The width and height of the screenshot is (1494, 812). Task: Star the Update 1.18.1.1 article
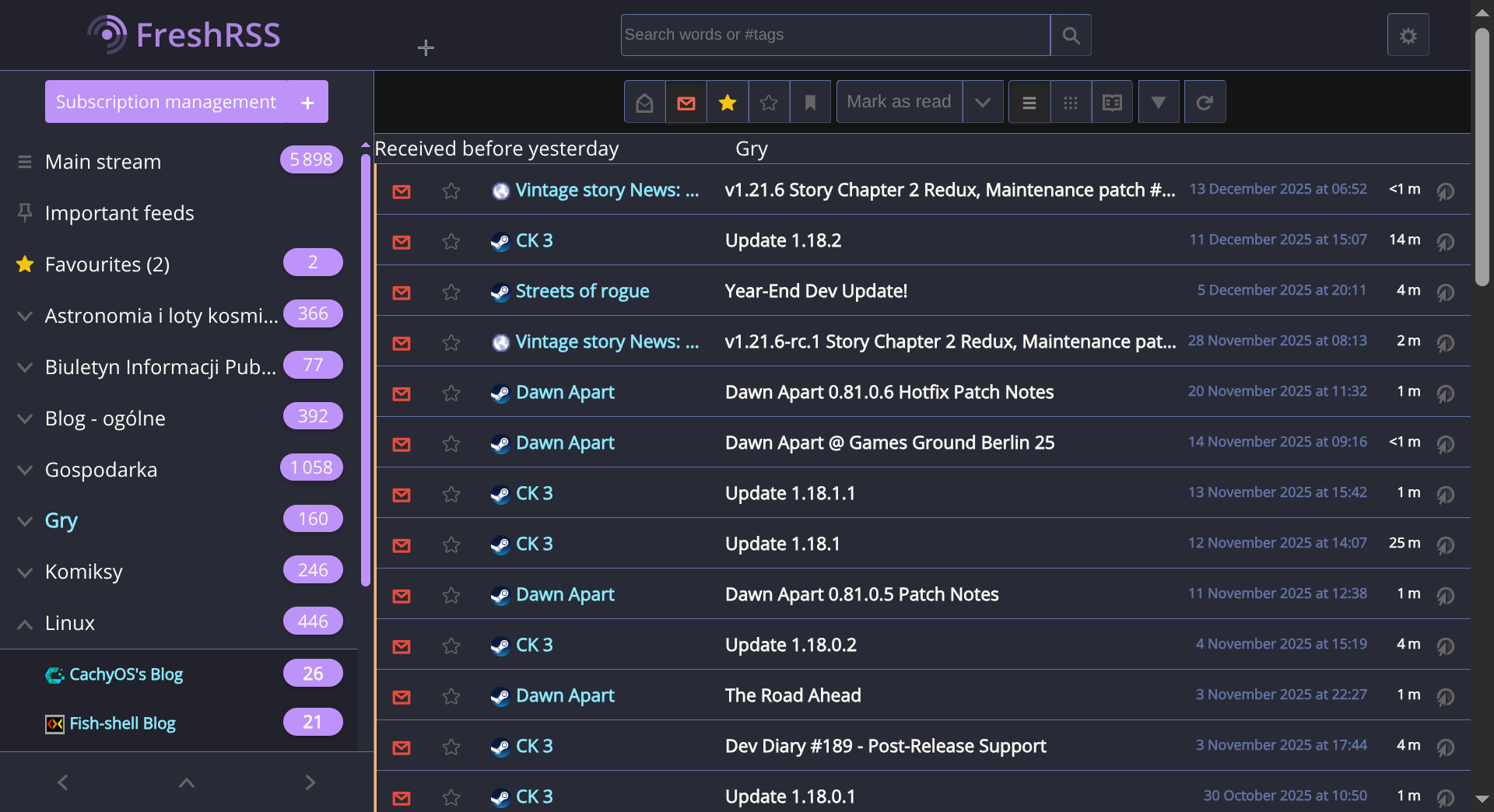pyautogui.click(x=451, y=495)
